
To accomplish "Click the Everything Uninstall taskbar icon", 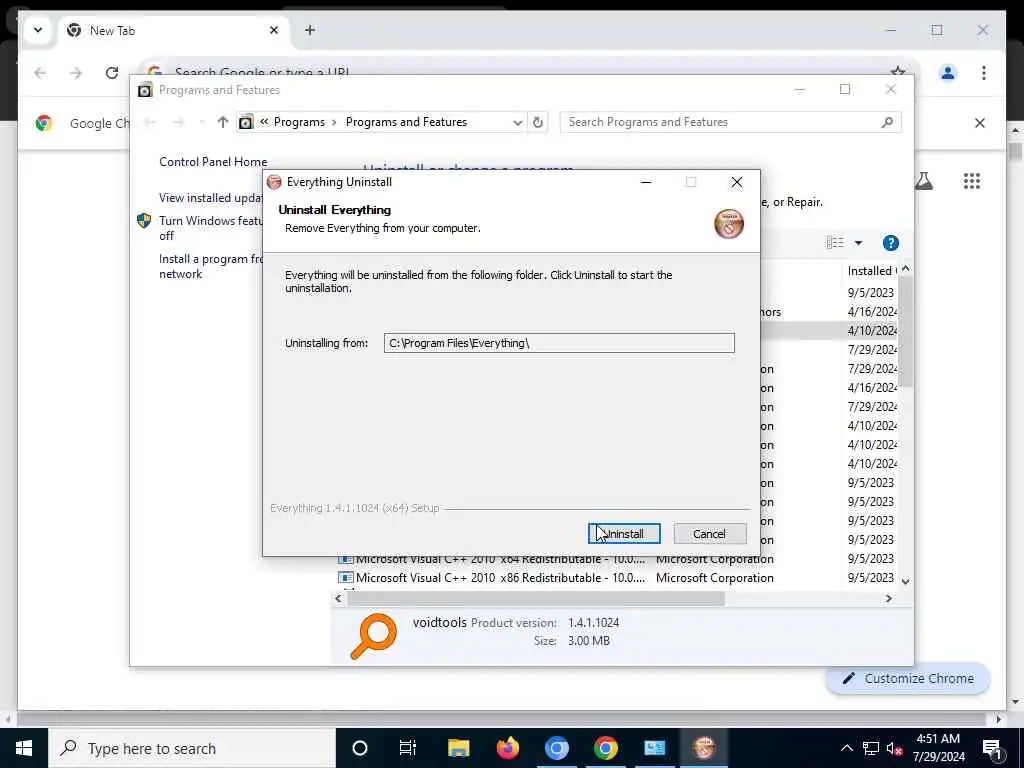I will (x=703, y=748).
